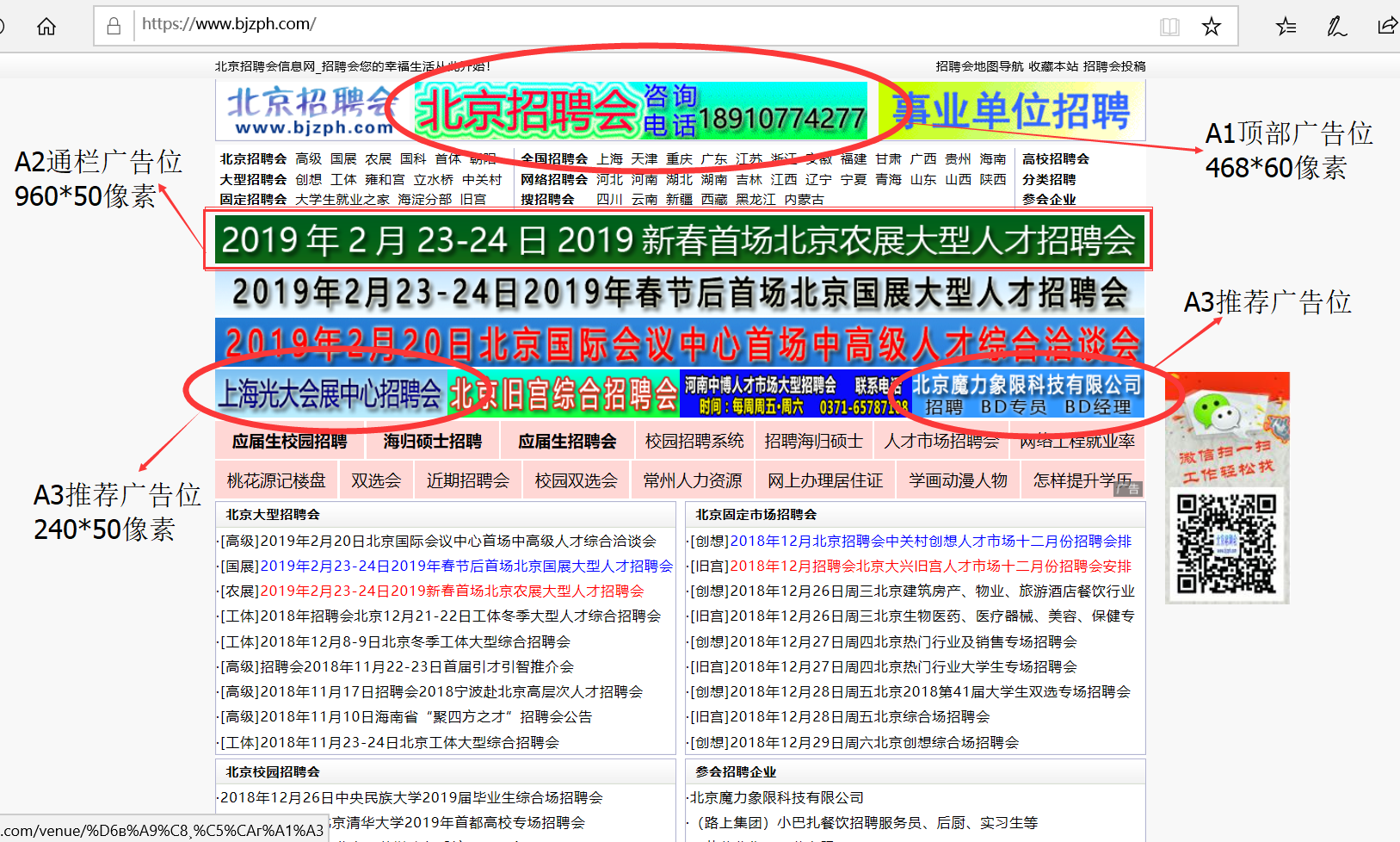The width and height of the screenshot is (1400, 842).
Task: Open 北京固定市场招聘会 section heading
Action: click(x=756, y=515)
